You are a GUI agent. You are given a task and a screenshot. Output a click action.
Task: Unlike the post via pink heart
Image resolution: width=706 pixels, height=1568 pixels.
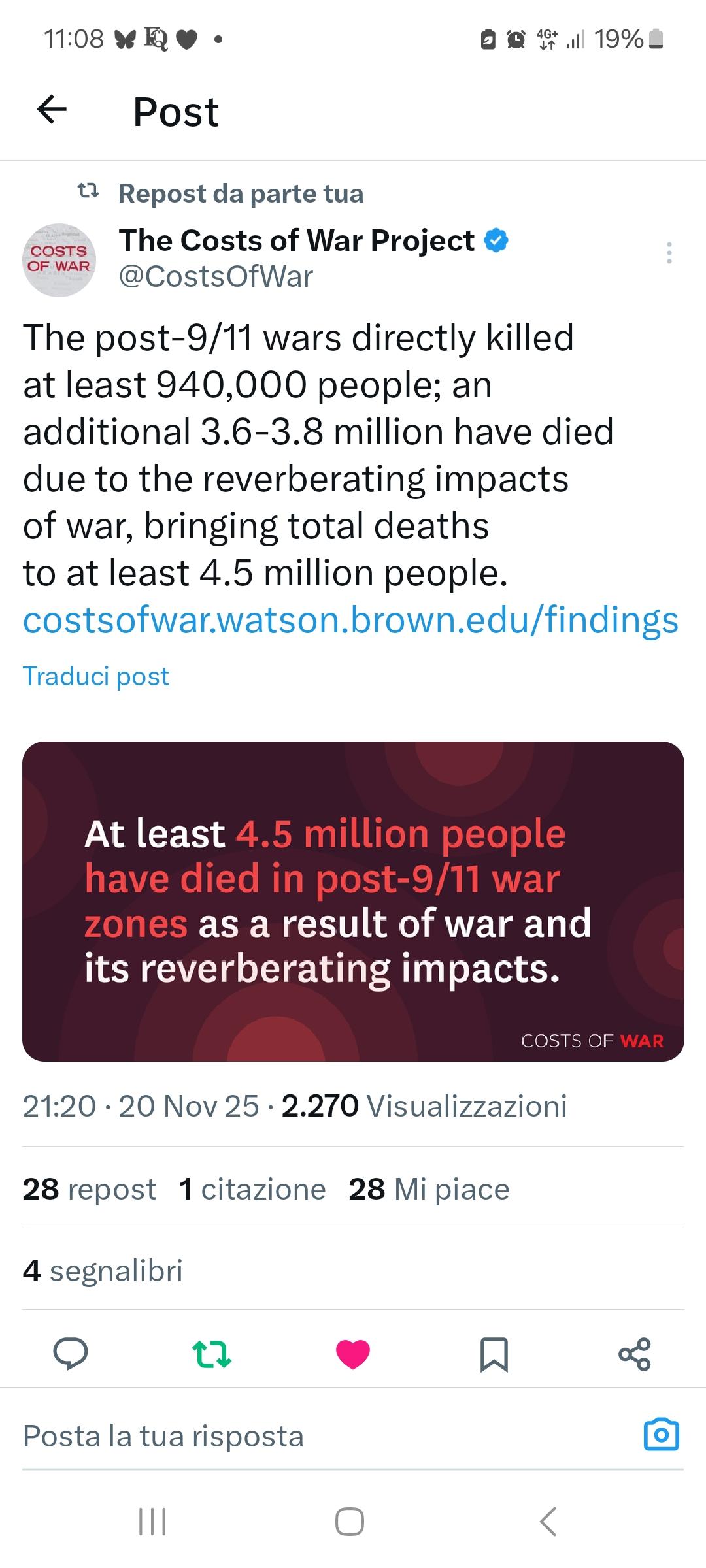(353, 1354)
